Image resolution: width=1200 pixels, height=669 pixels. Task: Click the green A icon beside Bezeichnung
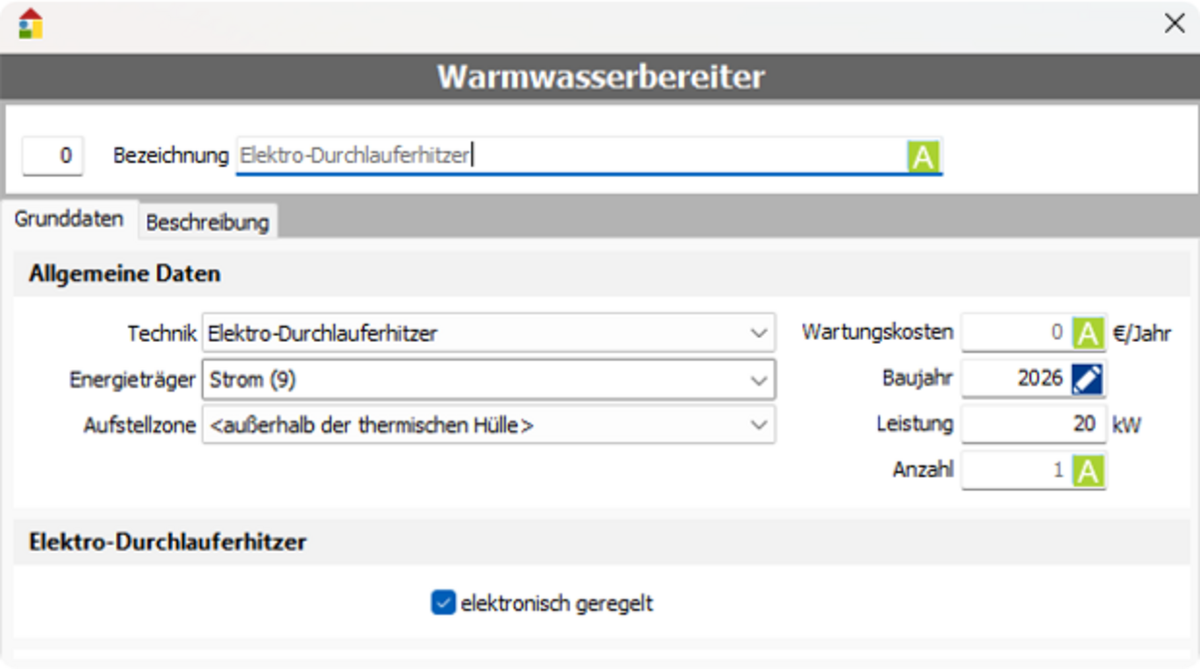[923, 157]
